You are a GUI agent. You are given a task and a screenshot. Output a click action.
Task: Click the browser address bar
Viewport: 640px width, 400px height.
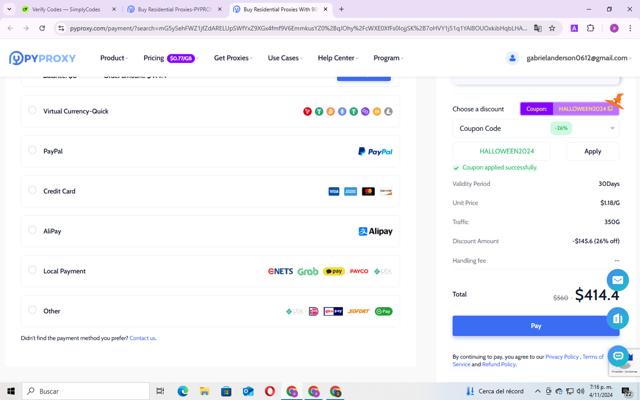coord(298,28)
